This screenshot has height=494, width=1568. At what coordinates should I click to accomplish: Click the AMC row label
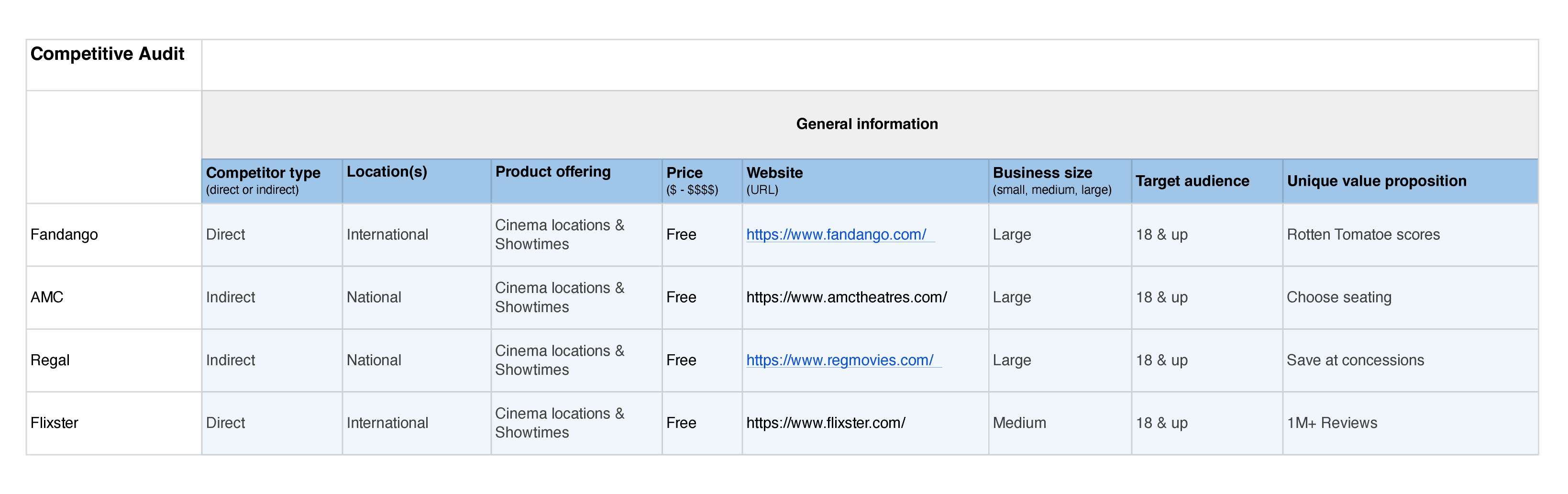47,297
